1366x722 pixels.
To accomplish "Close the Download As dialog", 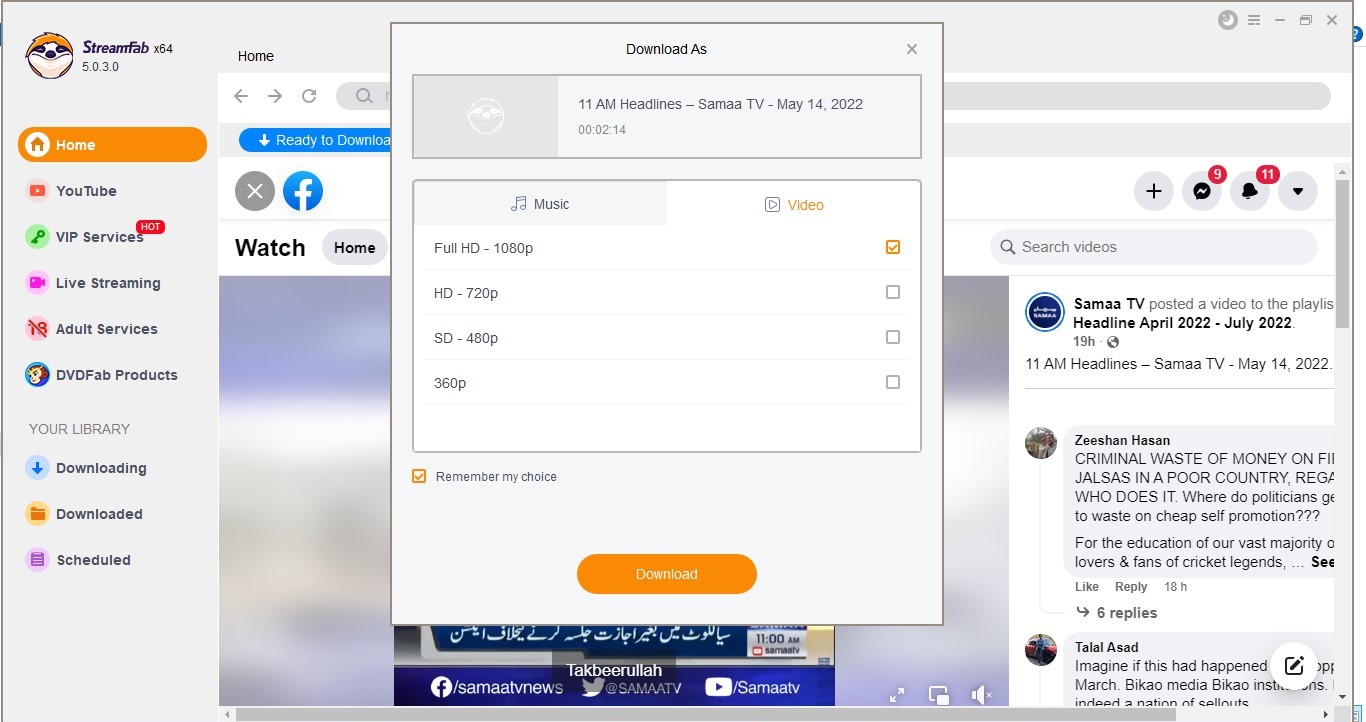I will 912,49.
